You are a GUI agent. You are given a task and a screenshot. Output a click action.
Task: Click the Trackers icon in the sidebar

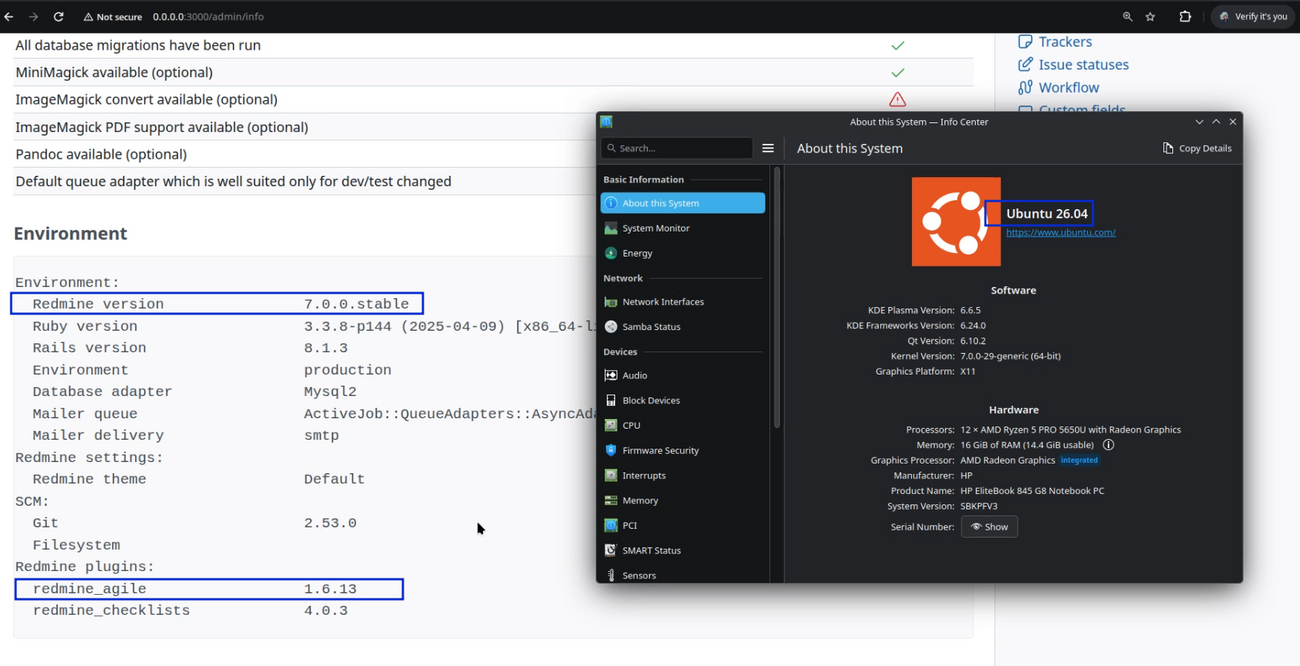1025,42
